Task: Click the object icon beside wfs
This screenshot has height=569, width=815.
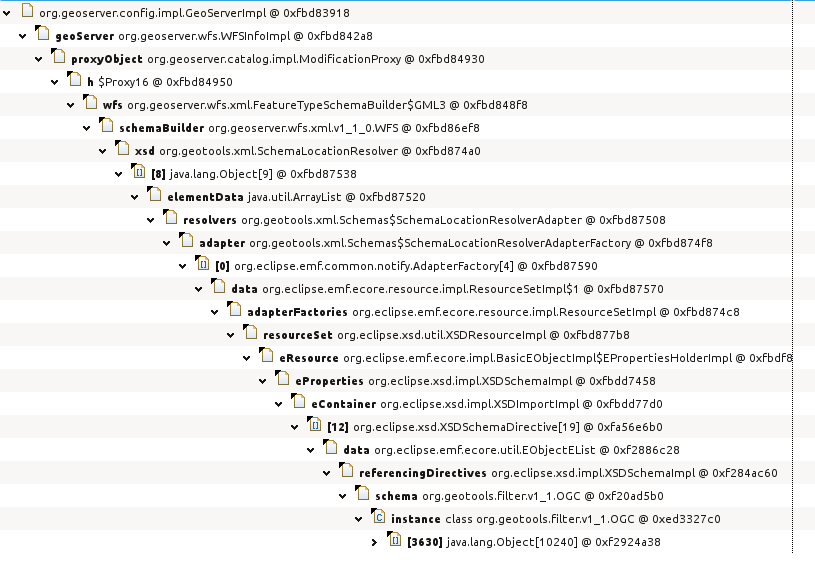Action: pyautogui.click(x=91, y=102)
